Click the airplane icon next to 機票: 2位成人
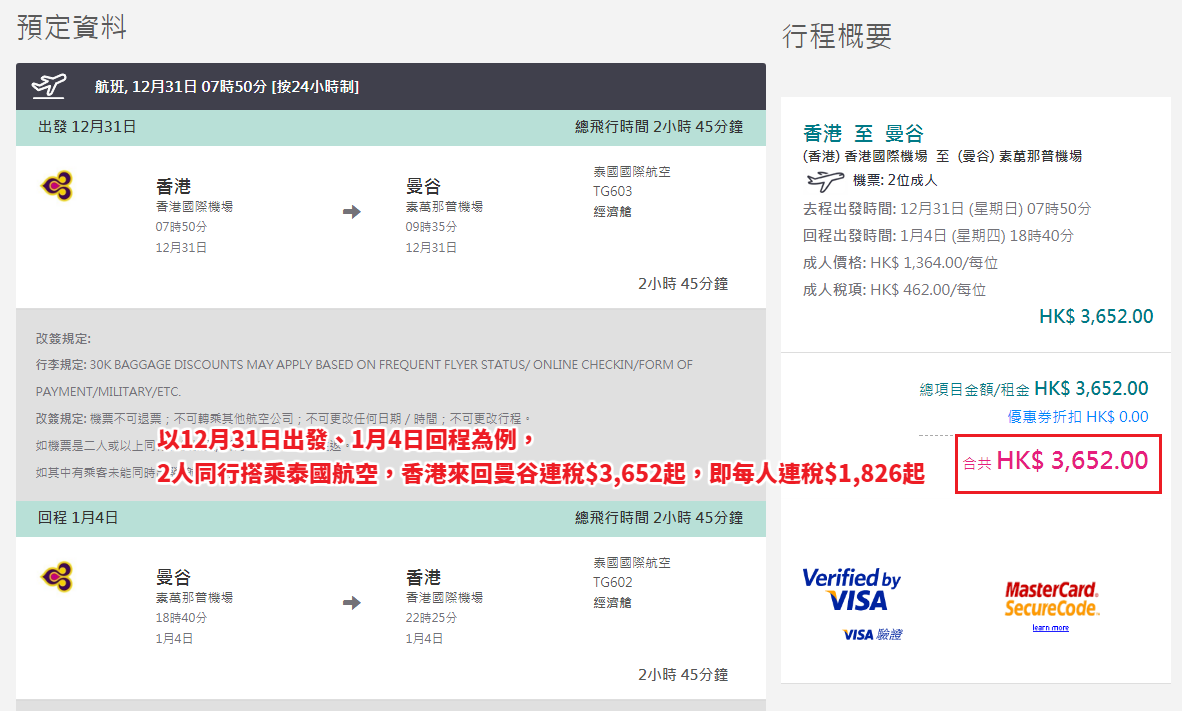This screenshot has width=1182, height=711. [x=825, y=181]
